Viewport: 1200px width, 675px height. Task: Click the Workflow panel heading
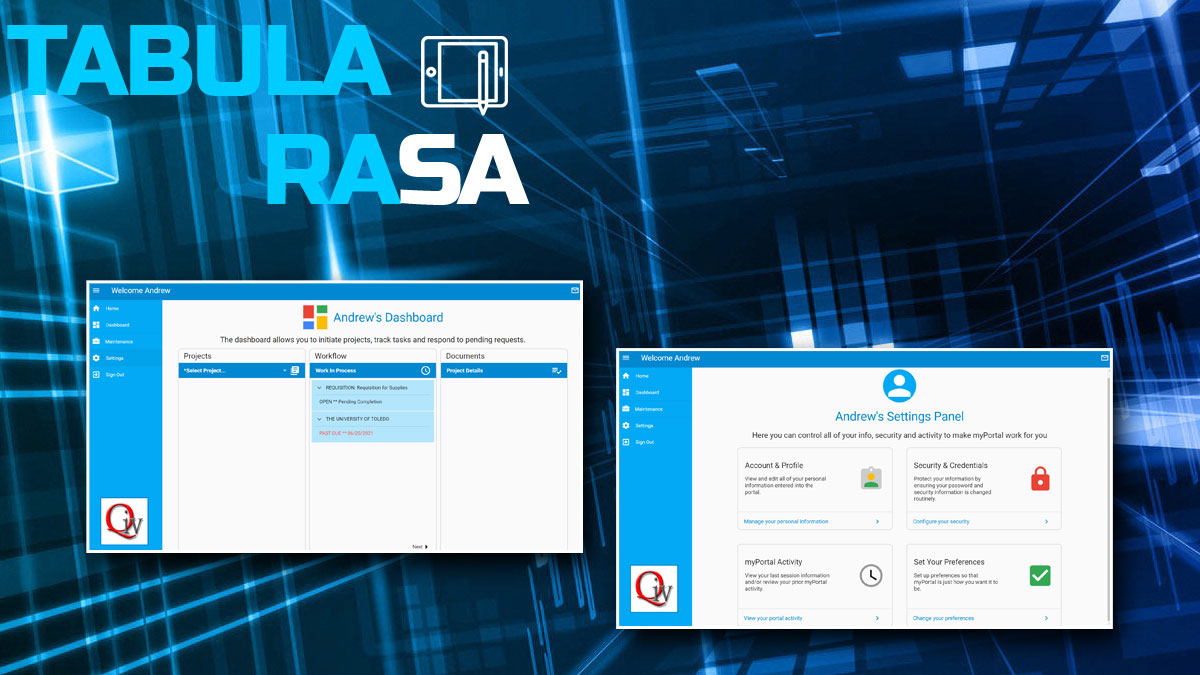(331, 356)
